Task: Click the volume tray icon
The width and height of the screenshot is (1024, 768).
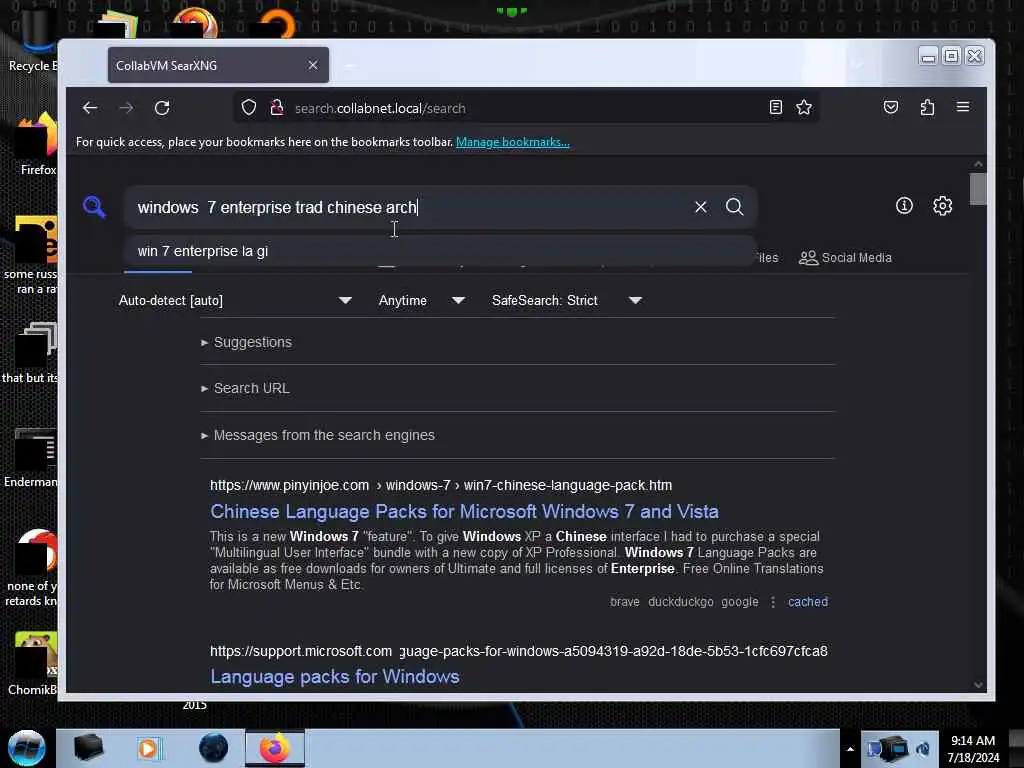Action: [x=923, y=749]
